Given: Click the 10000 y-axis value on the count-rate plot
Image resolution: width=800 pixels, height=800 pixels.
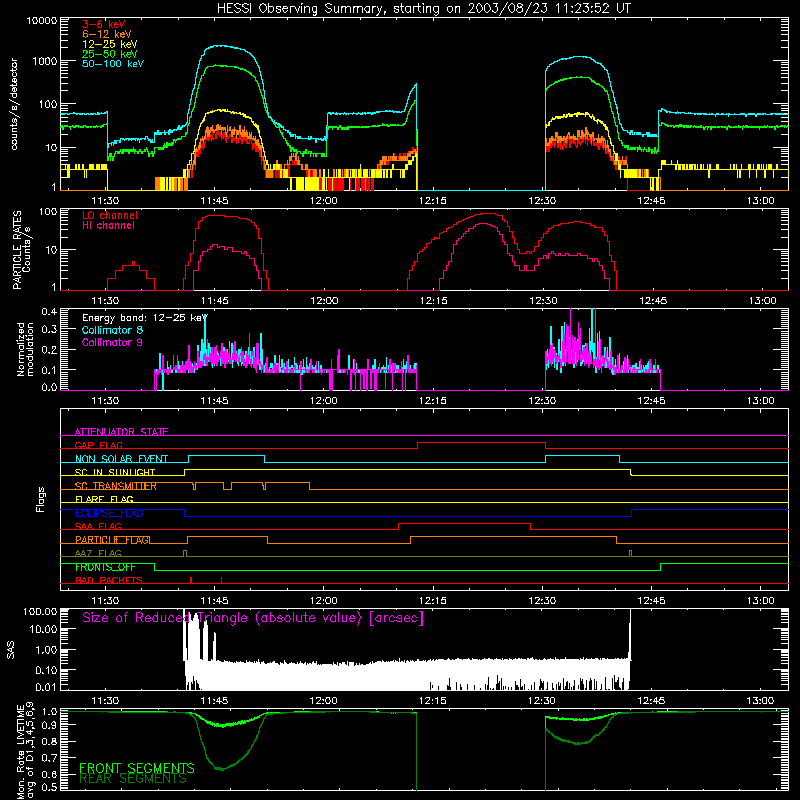Looking at the screenshot, I should (41, 21).
